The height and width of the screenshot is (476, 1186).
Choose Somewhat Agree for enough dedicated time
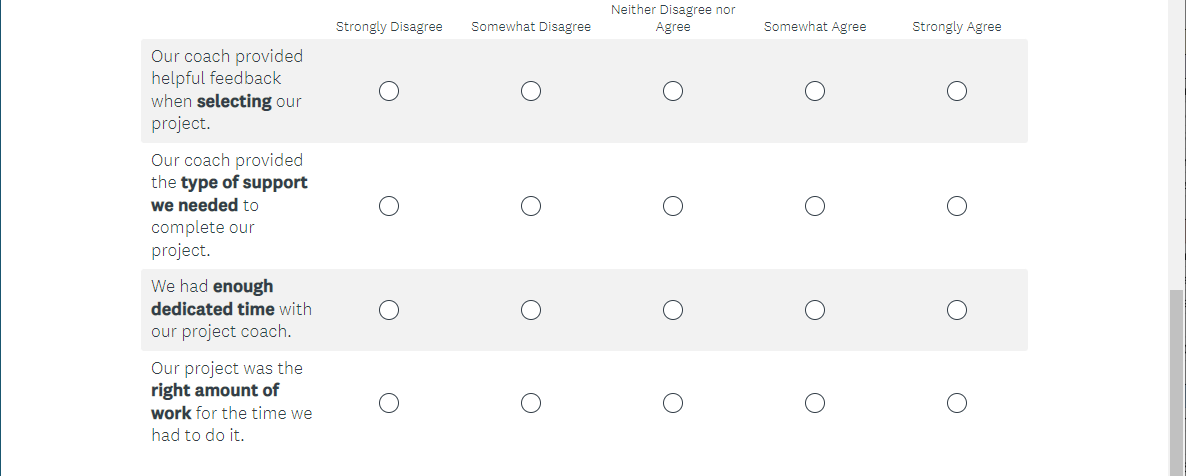815,310
